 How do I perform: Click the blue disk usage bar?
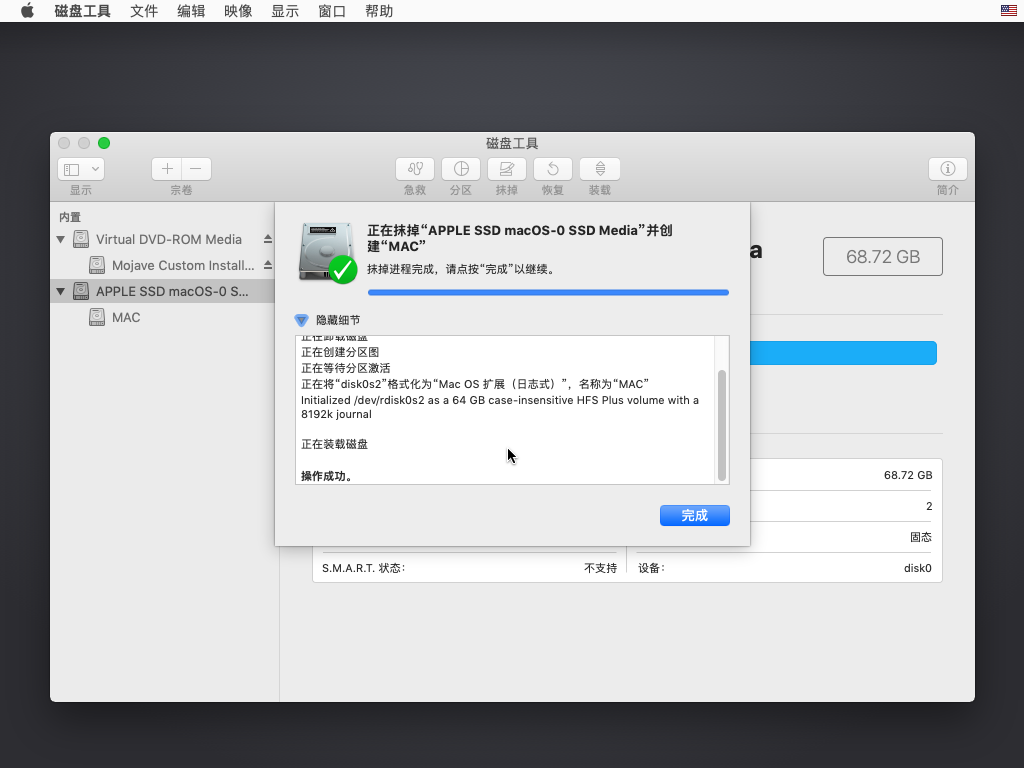[843, 353]
